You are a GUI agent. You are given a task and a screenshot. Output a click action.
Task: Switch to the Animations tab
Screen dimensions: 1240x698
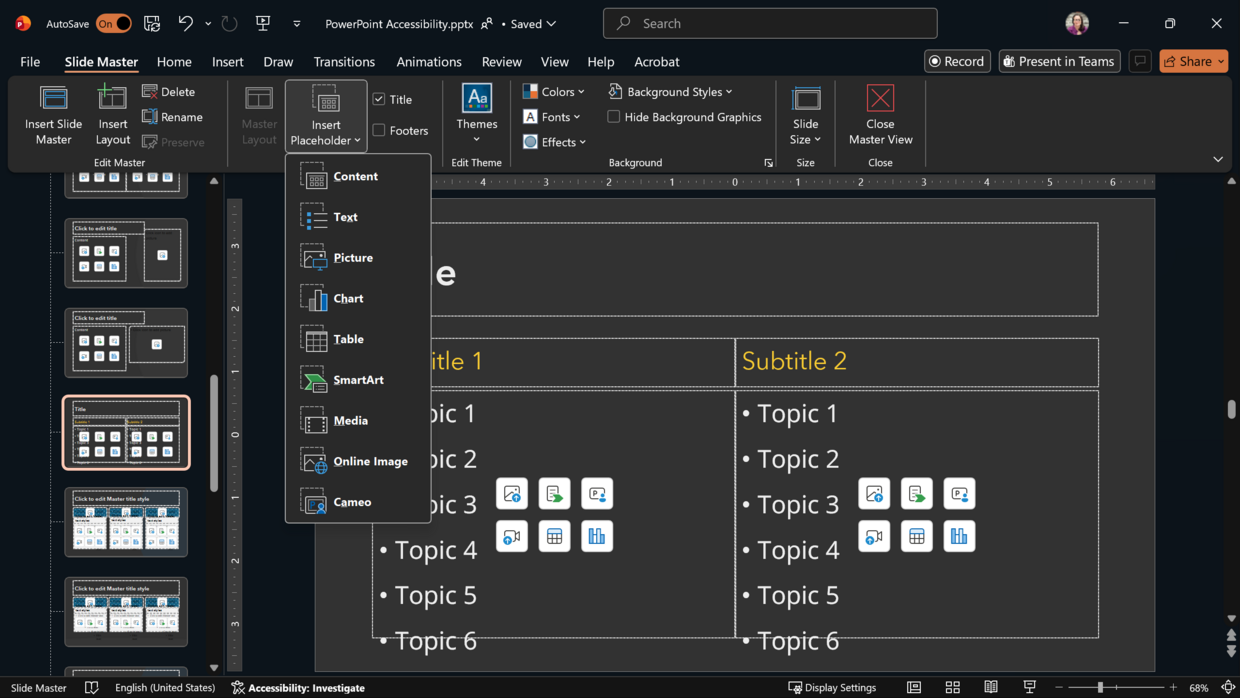[x=428, y=61]
